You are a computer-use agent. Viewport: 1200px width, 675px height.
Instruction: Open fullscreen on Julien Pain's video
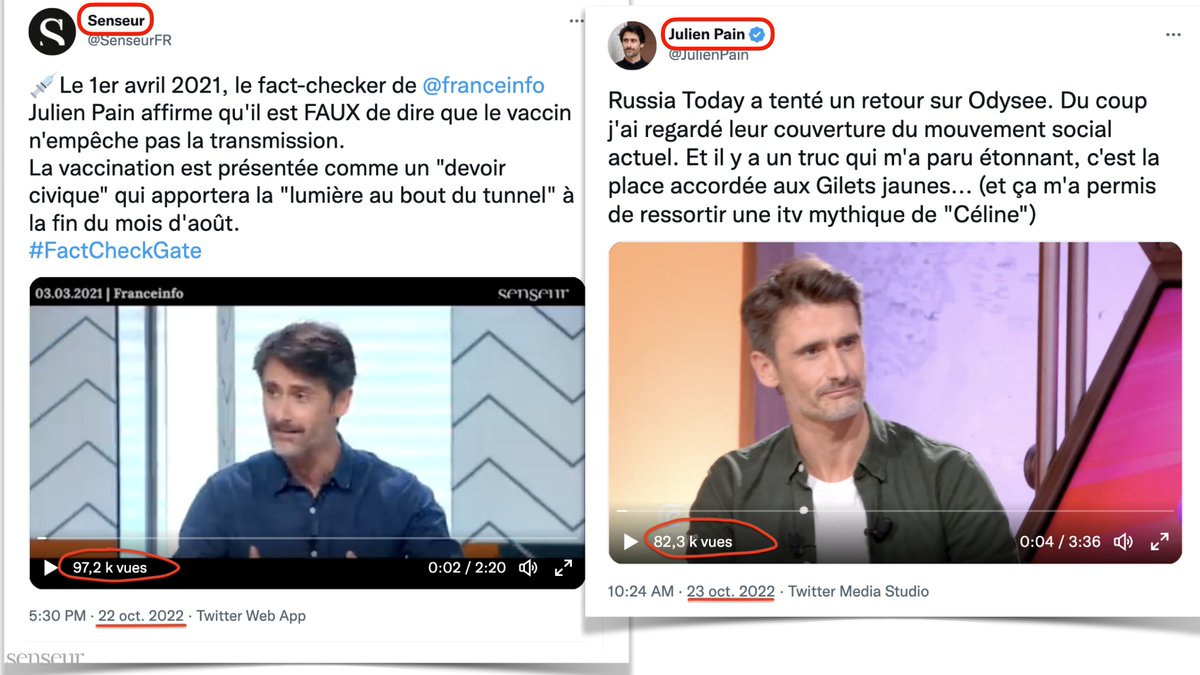coord(1159,542)
